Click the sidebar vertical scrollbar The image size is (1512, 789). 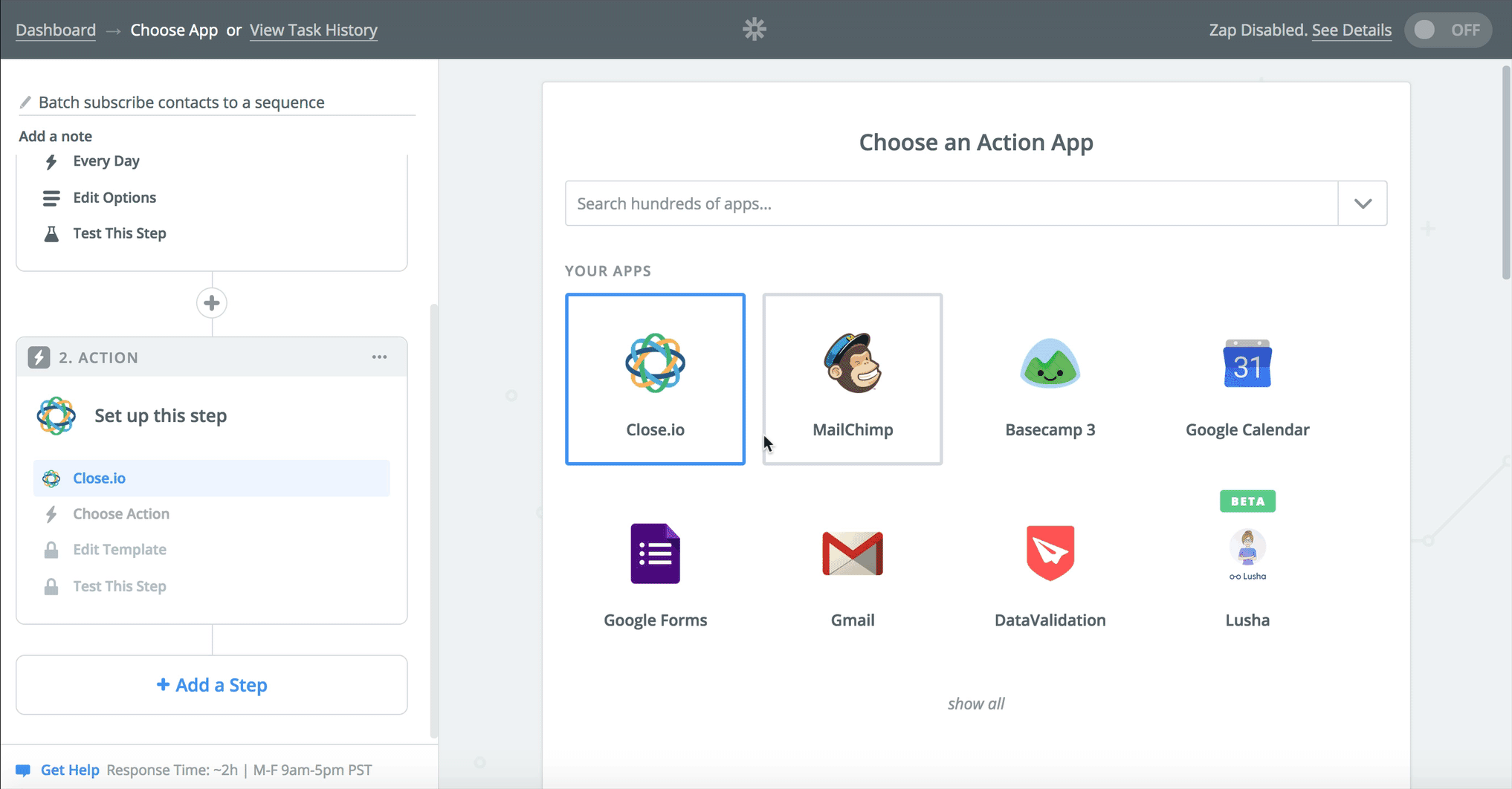pyautogui.click(x=434, y=520)
